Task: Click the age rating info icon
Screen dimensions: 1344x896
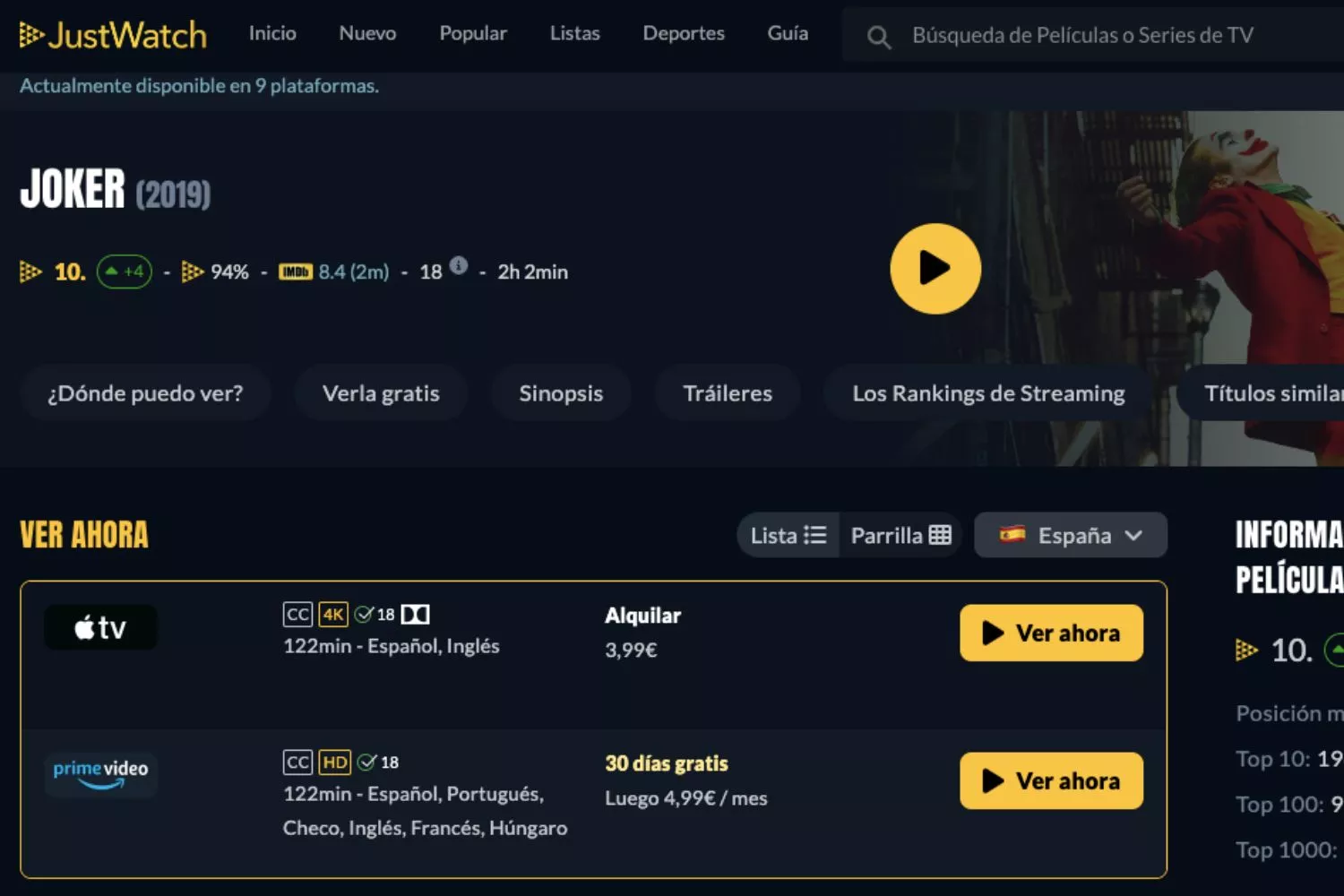Action: click(459, 265)
